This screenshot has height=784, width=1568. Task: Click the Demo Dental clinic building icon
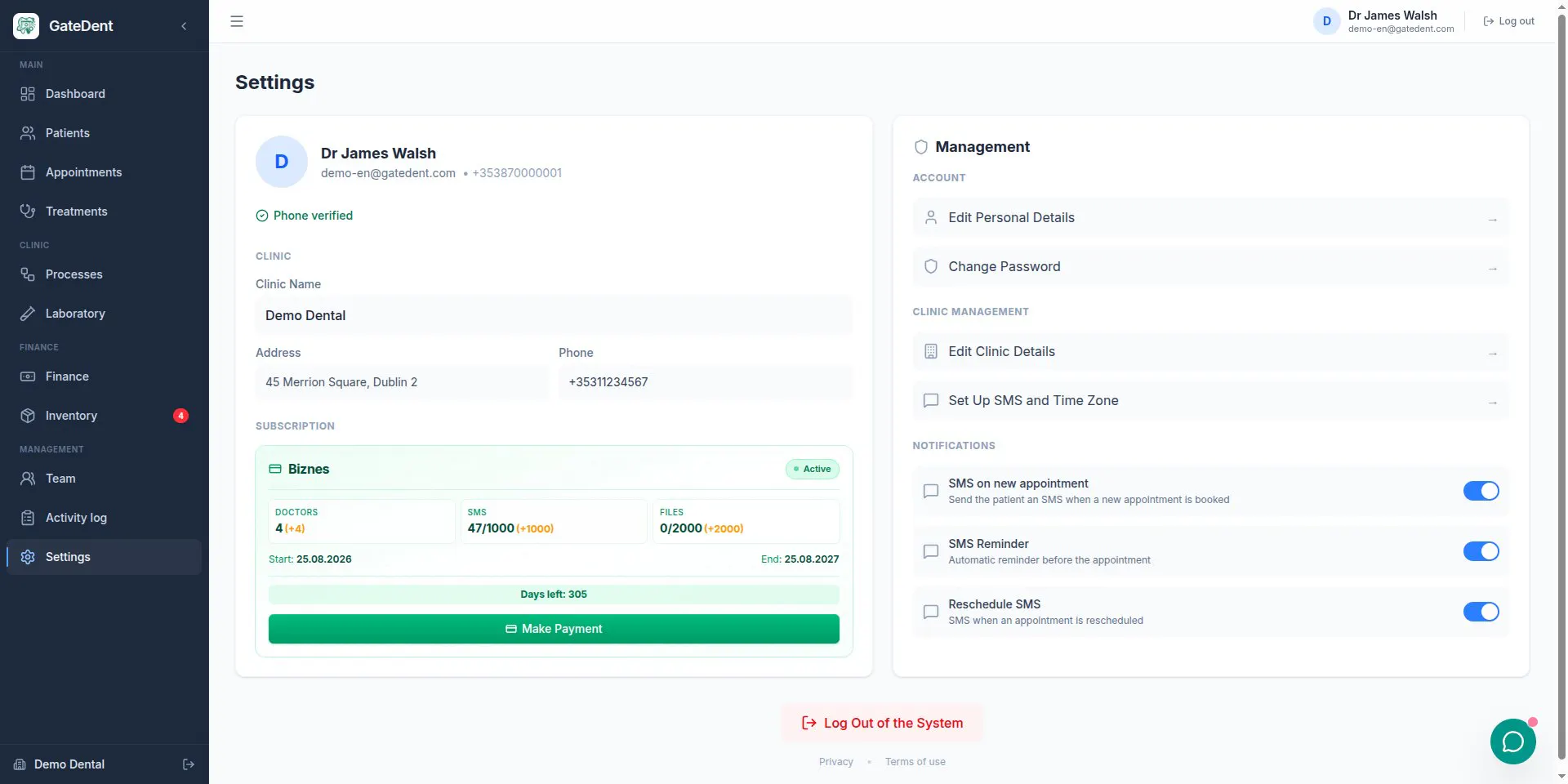[x=20, y=764]
